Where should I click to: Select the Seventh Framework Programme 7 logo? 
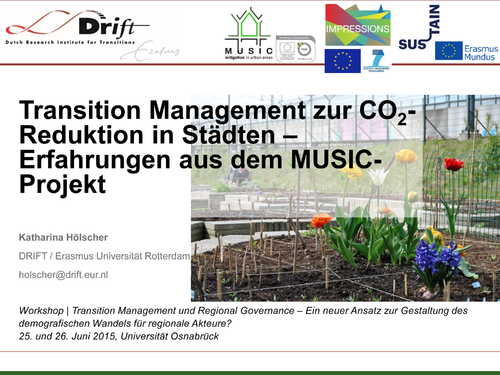pos(377,60)
